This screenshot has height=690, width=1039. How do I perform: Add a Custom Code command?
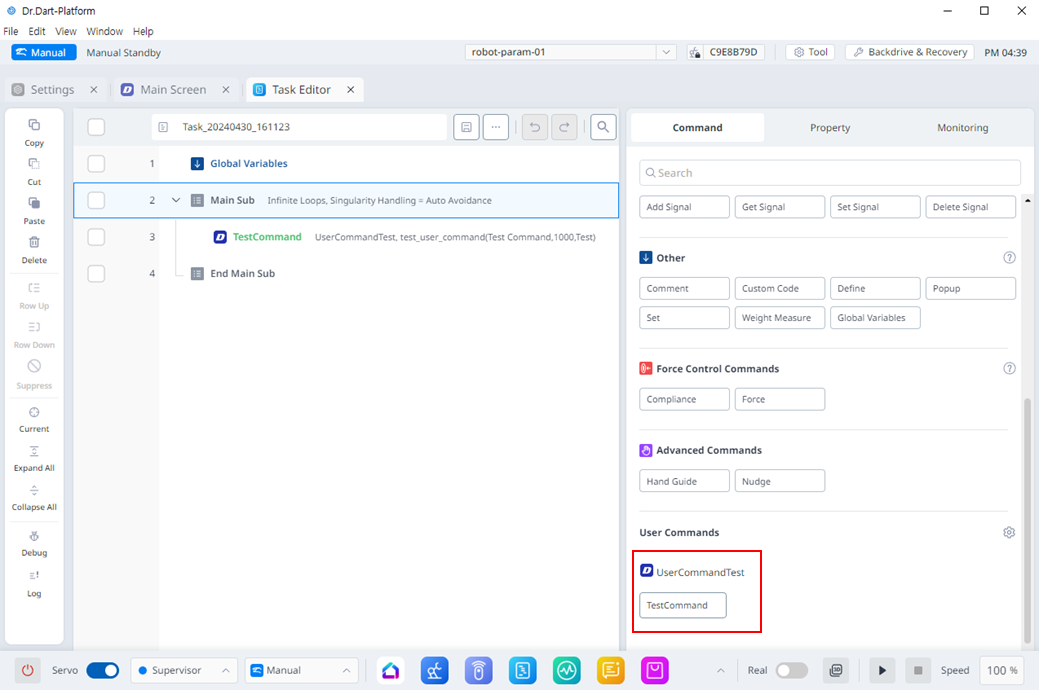779,288
